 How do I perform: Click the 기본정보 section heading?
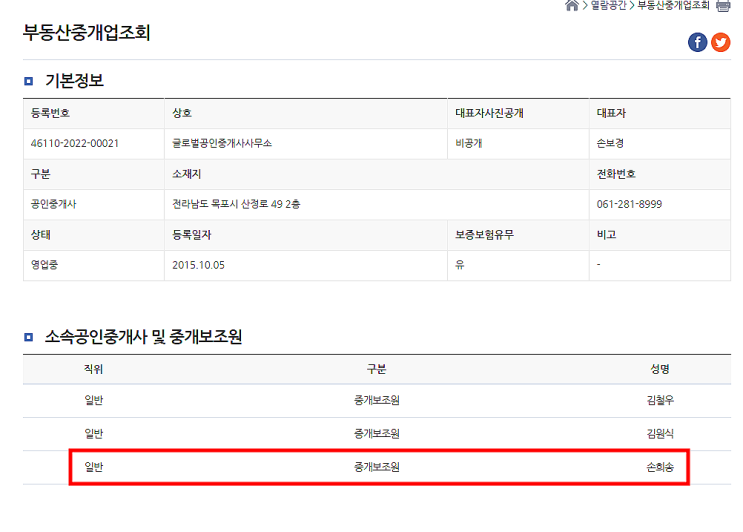click(x=74, y=81)
